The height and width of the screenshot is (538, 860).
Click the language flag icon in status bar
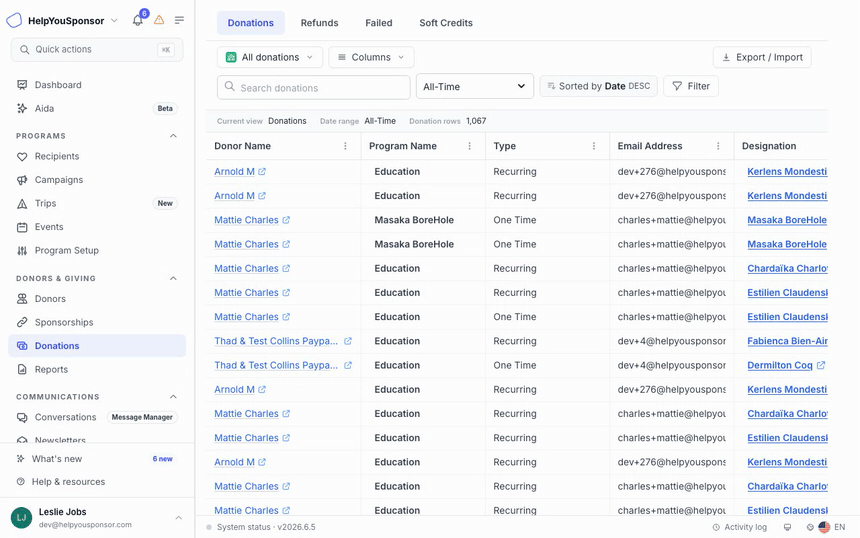coord(824,527)
